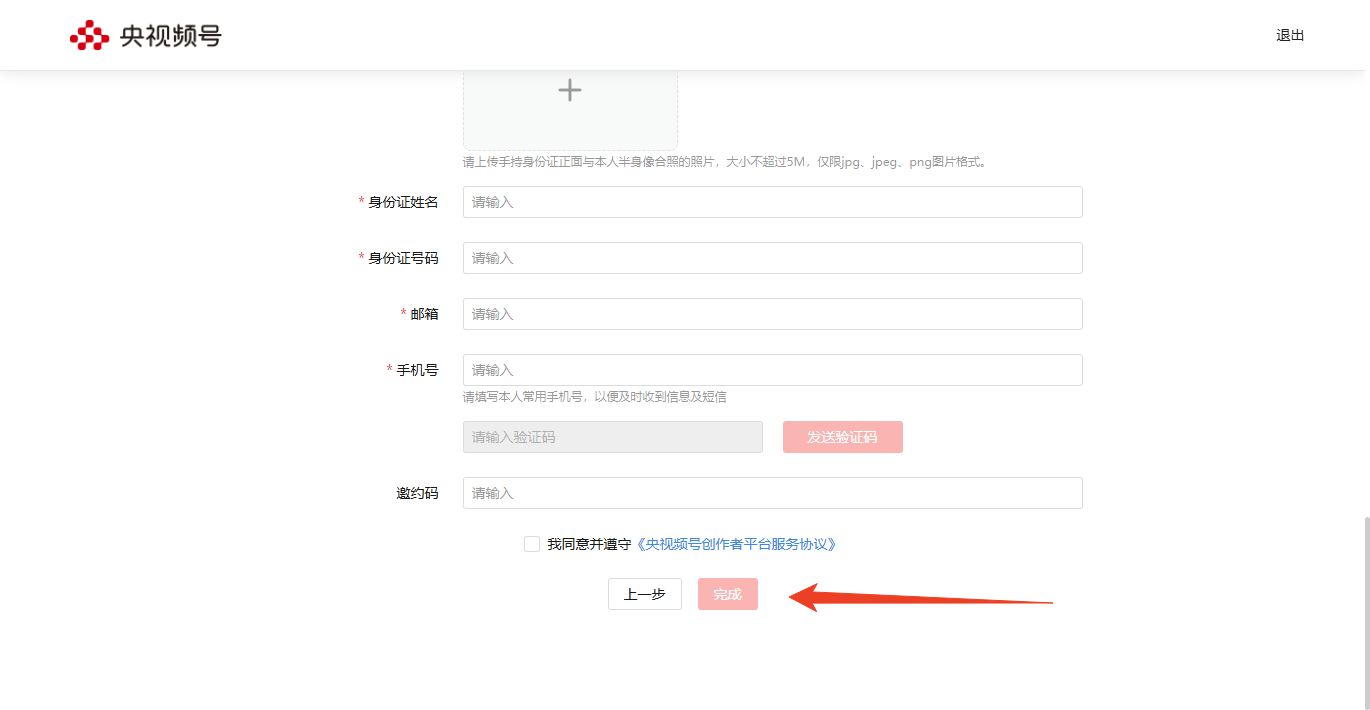1370x710 pixels.
Task: Go back with the 上一步 button
Action: tap(644, 594)
